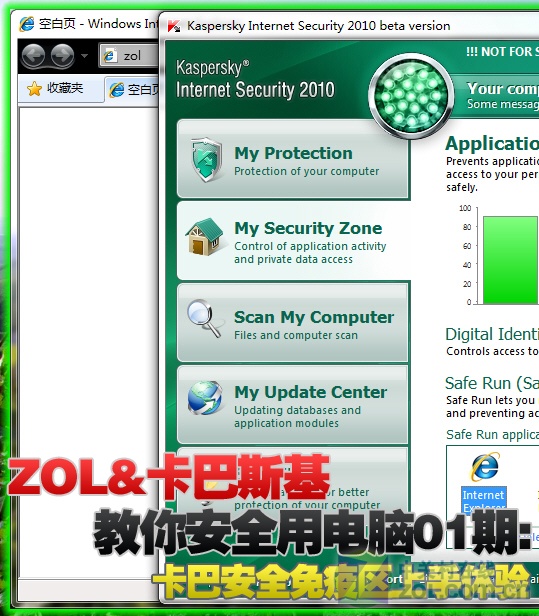Go forward with browser Forward arrow
Viewport: 539px width, 616px height.
pyautogui.click(x=62, y=55)
